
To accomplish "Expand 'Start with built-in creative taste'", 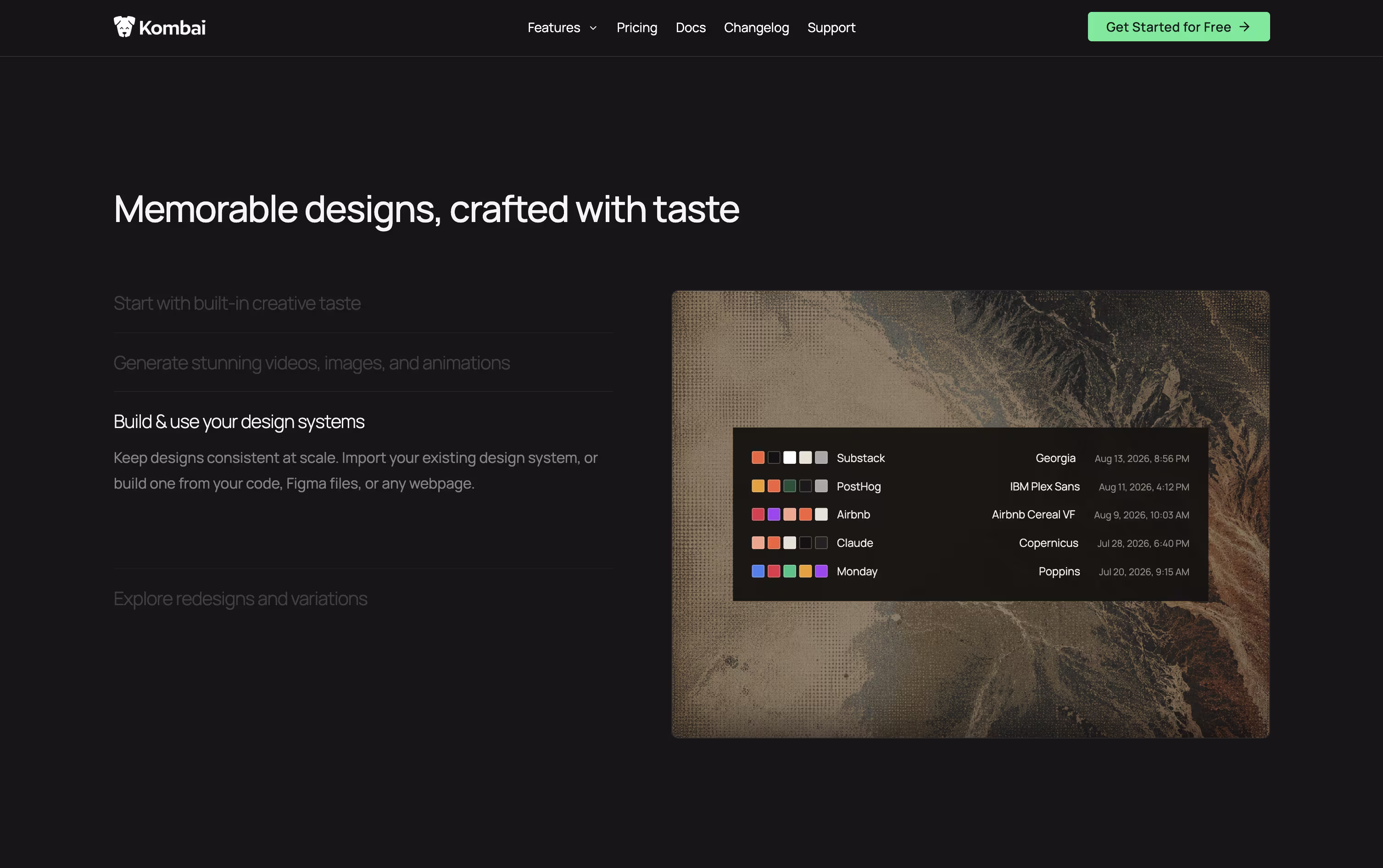I will pyautogui.click(x=237, y=303).
